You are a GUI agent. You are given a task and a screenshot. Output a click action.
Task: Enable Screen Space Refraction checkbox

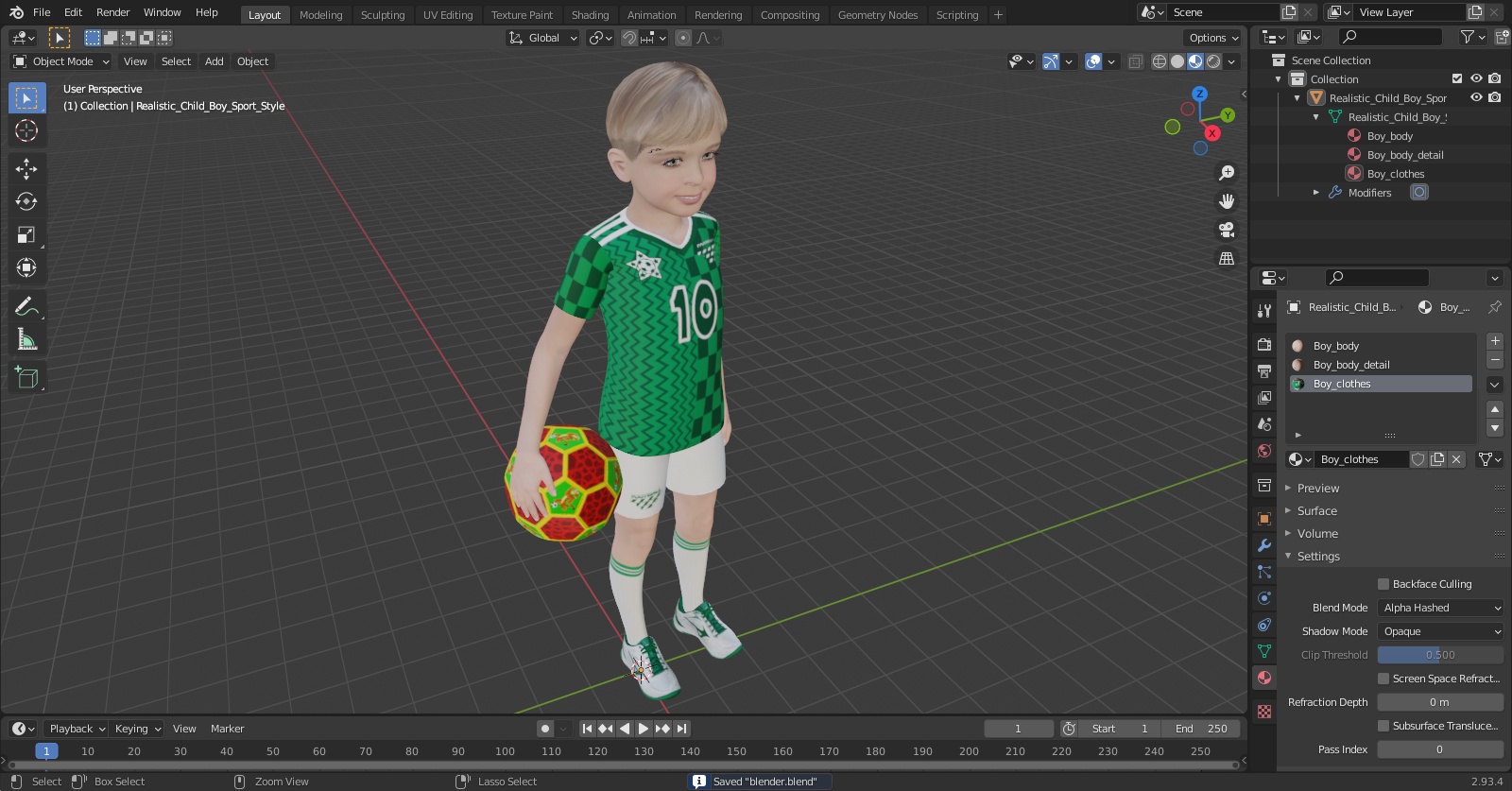pyautogui.click(x=1383, y=679)
